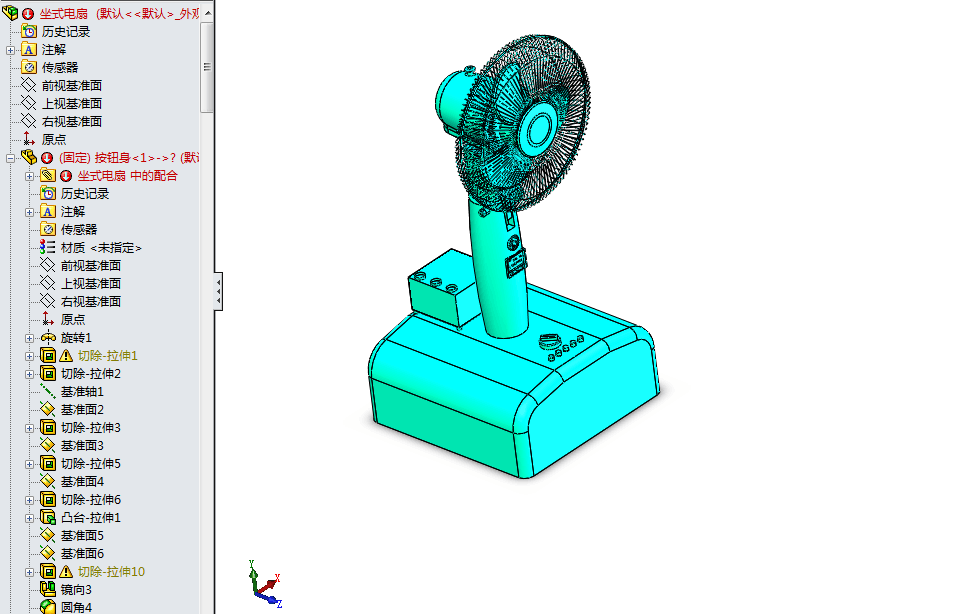Expand the 切除-拉伸2 feature
This screenshot has width=961, height=614.
pyautogui.click(x=29, y=374)
